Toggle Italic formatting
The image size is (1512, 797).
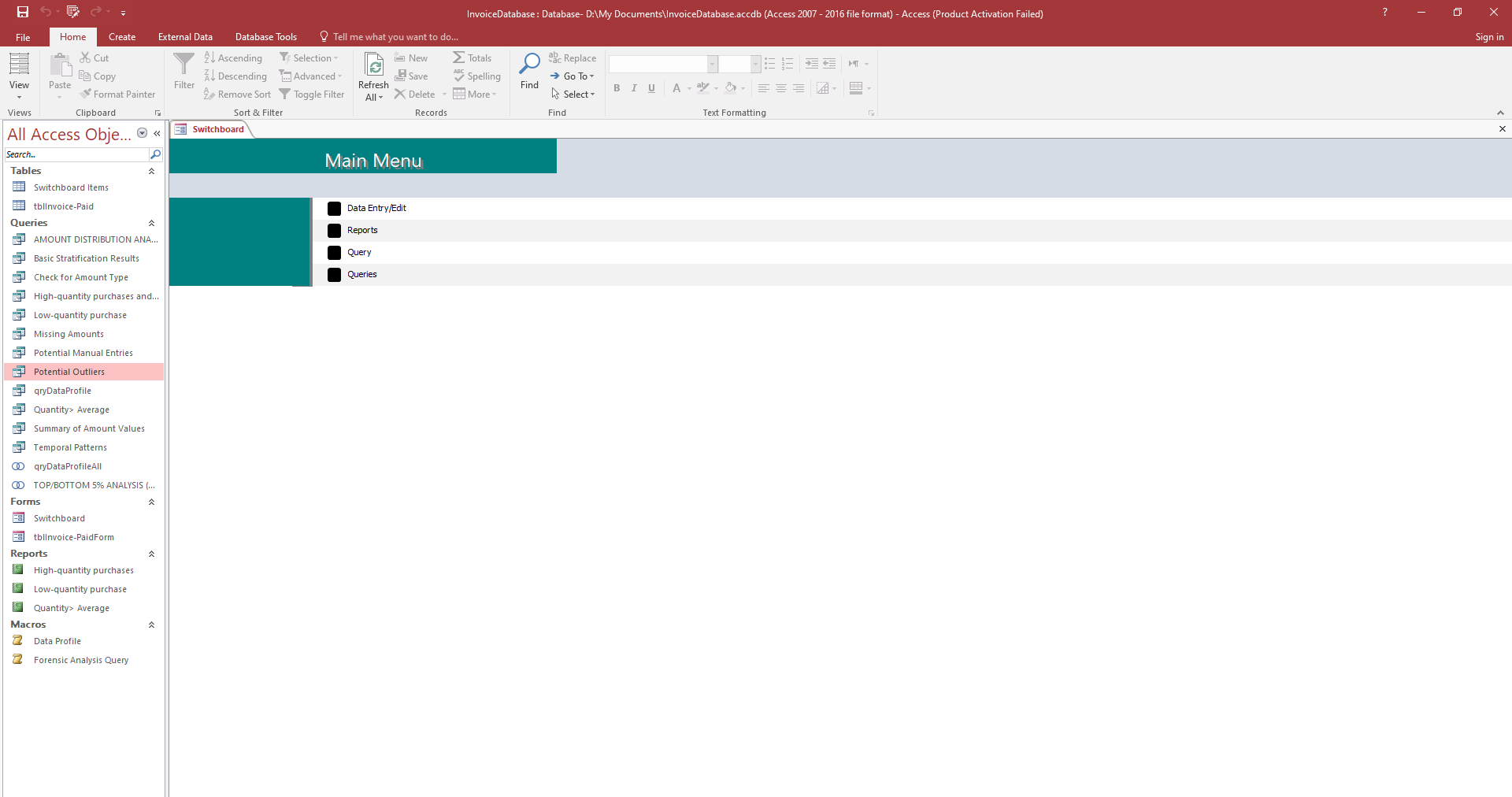(x=634, y=88)
